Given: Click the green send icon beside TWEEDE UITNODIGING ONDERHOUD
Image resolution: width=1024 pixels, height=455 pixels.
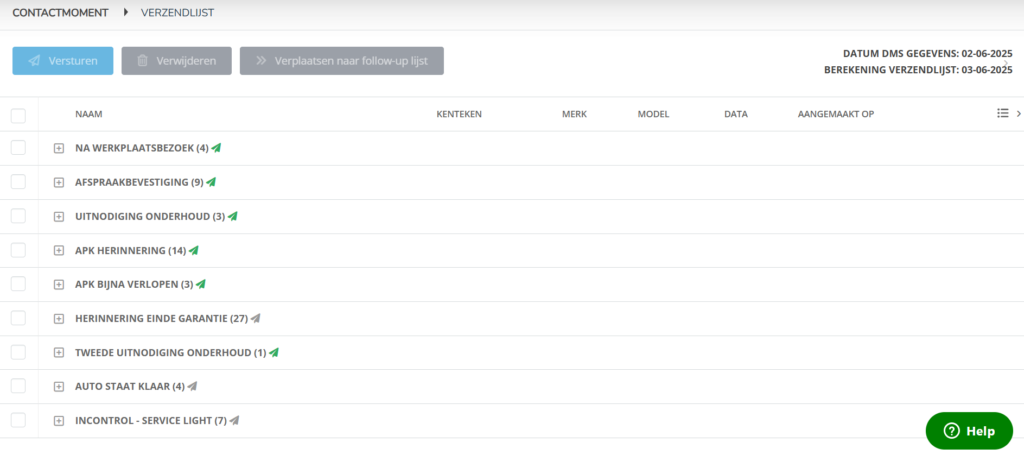Looking at the screenshot, I should click(x=274, y=353).
